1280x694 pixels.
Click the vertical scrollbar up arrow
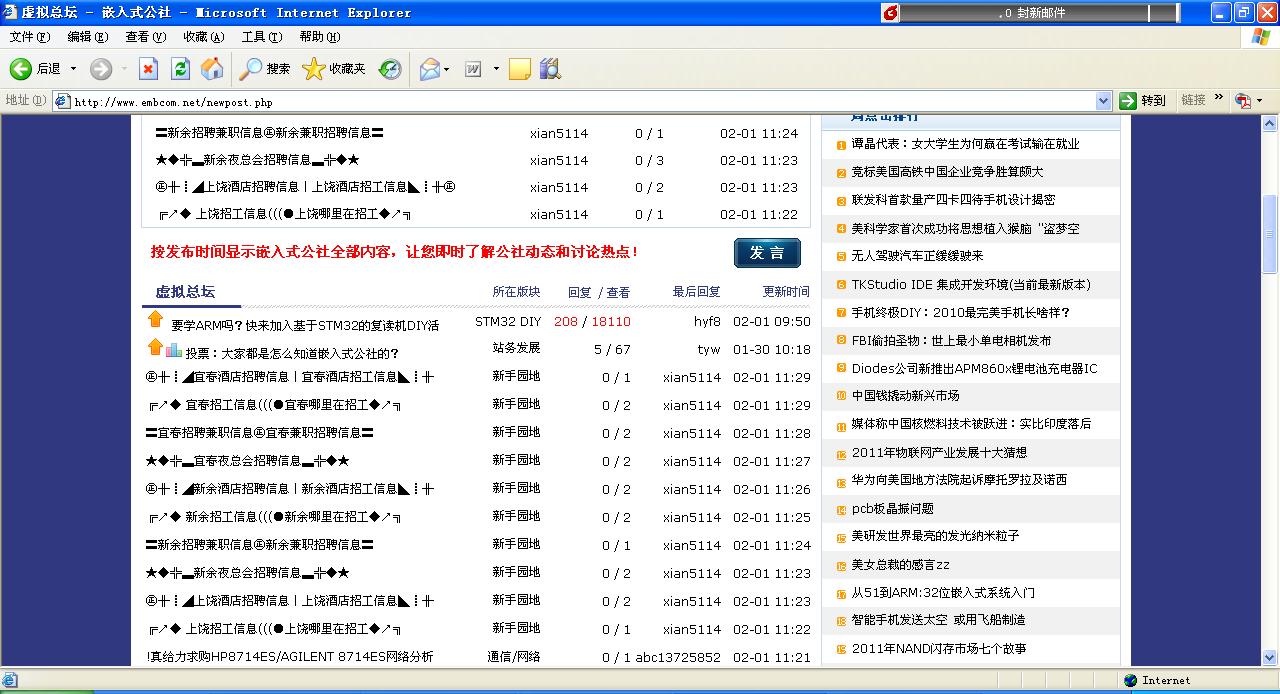tap(1270, 123)
